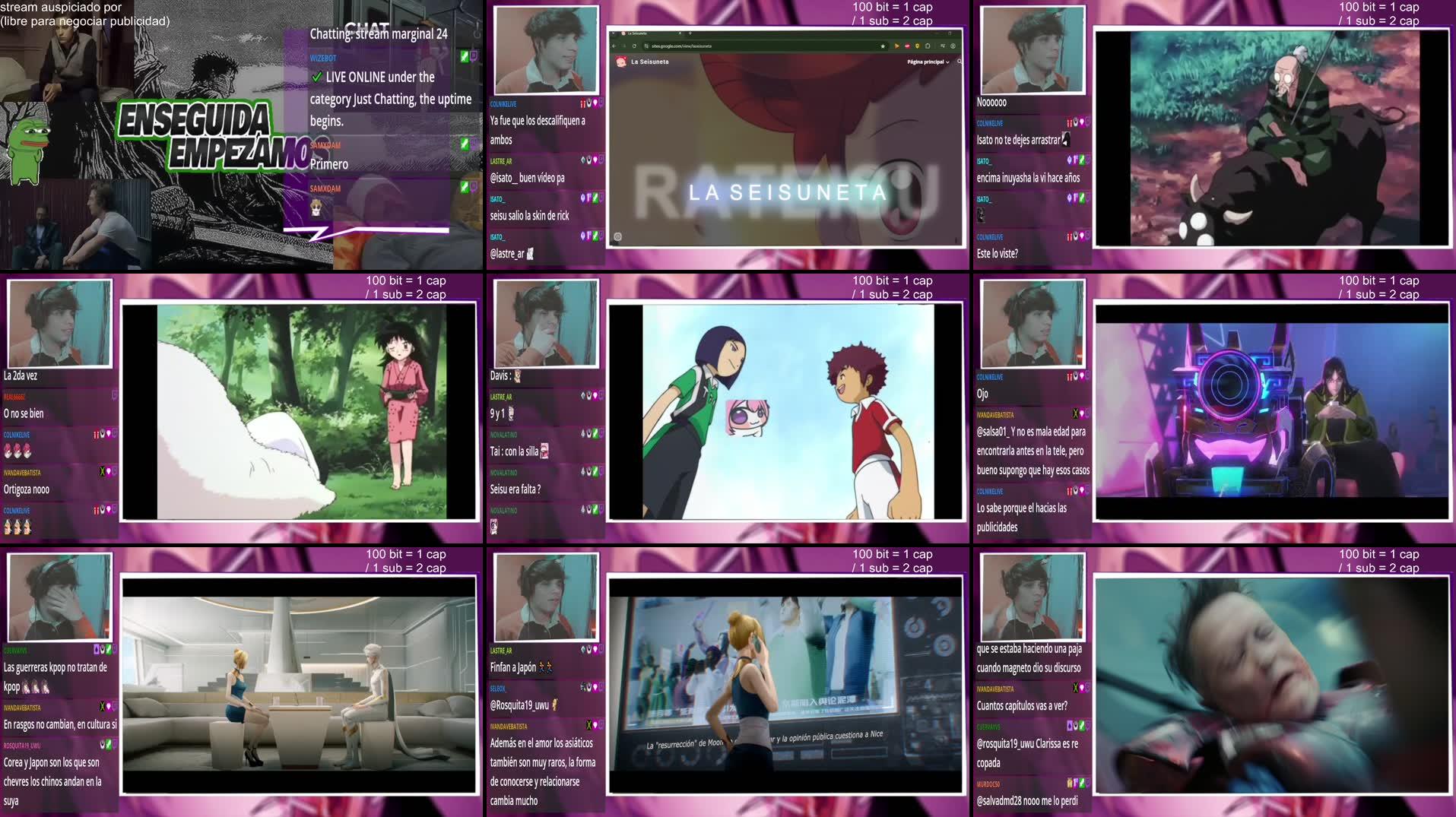Viewport: 1456px width, 817px height.
Task: Open the browser extensions puzzle icon
Action: coord(928,46)
